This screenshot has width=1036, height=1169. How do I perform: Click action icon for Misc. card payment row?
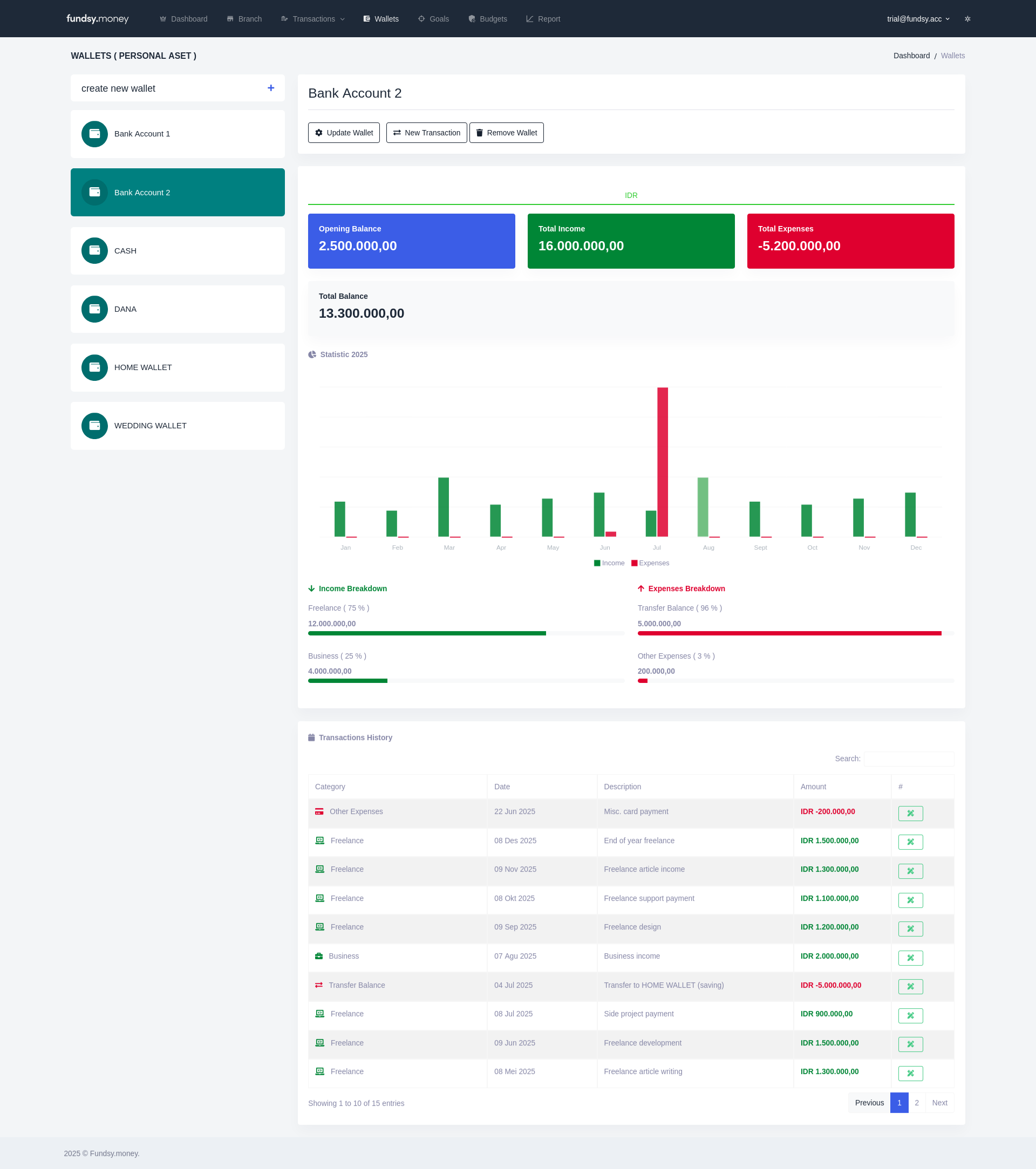pyautogui.click(x=910, y=813)
